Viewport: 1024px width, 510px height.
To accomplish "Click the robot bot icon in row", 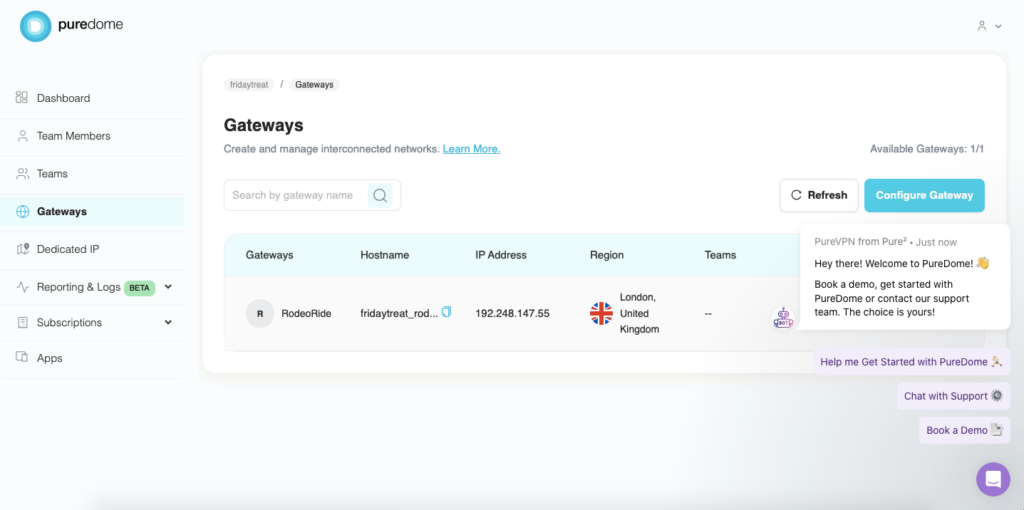I will coord(783,318).
